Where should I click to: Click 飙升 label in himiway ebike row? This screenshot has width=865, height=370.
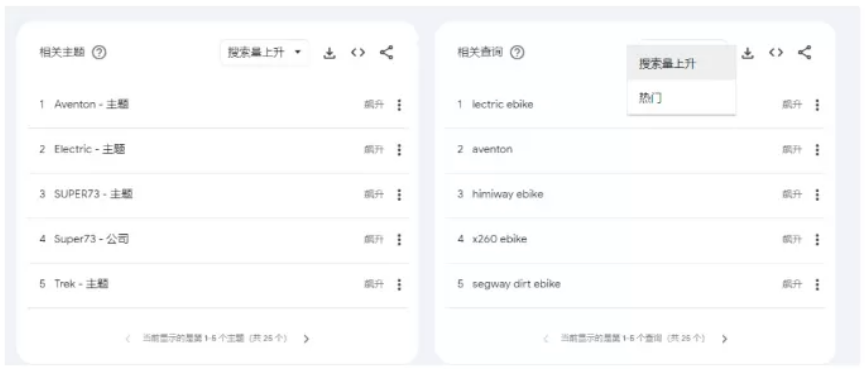792,195
